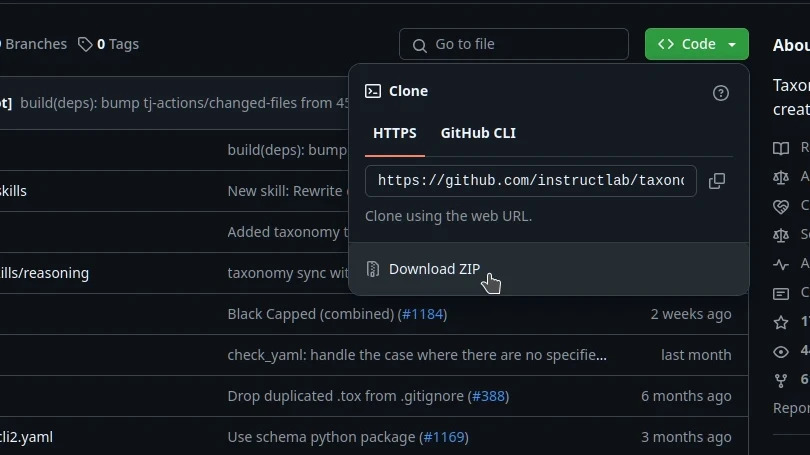This screenshot has height=455, width=810.
Task: Open pull request link #388
Action: (489, 396)
